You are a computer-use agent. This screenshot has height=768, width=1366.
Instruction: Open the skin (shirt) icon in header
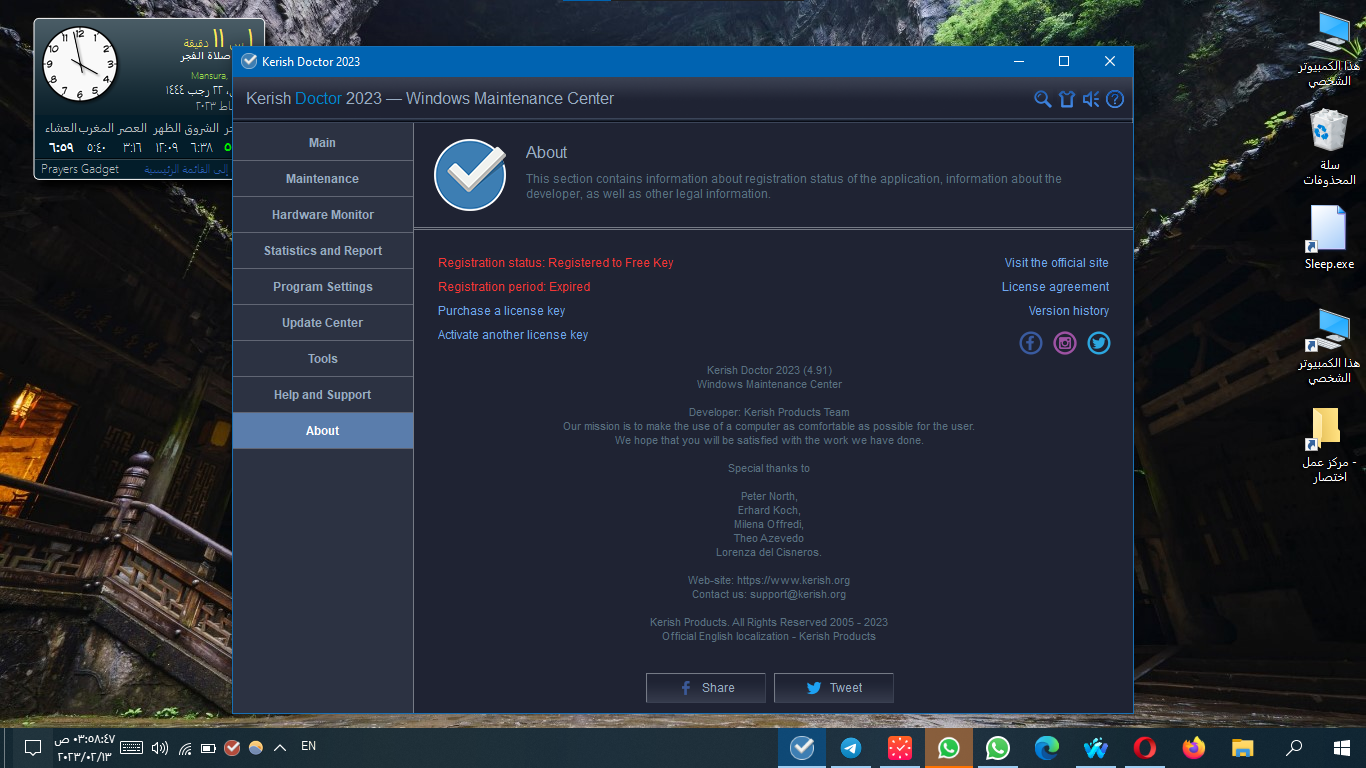click(1067, 99)
